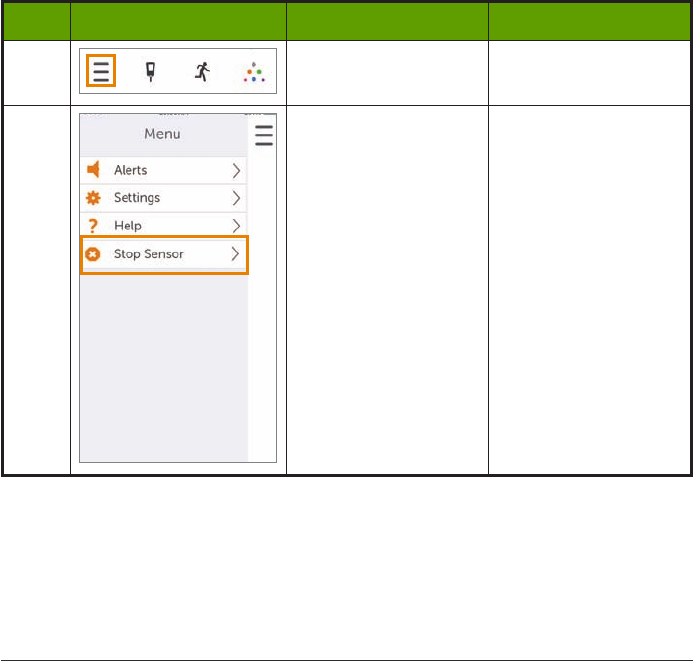Viewport: 693px width, 661px height.
Task: Open the colored dots share icon
Action: (x=254, y=72)
